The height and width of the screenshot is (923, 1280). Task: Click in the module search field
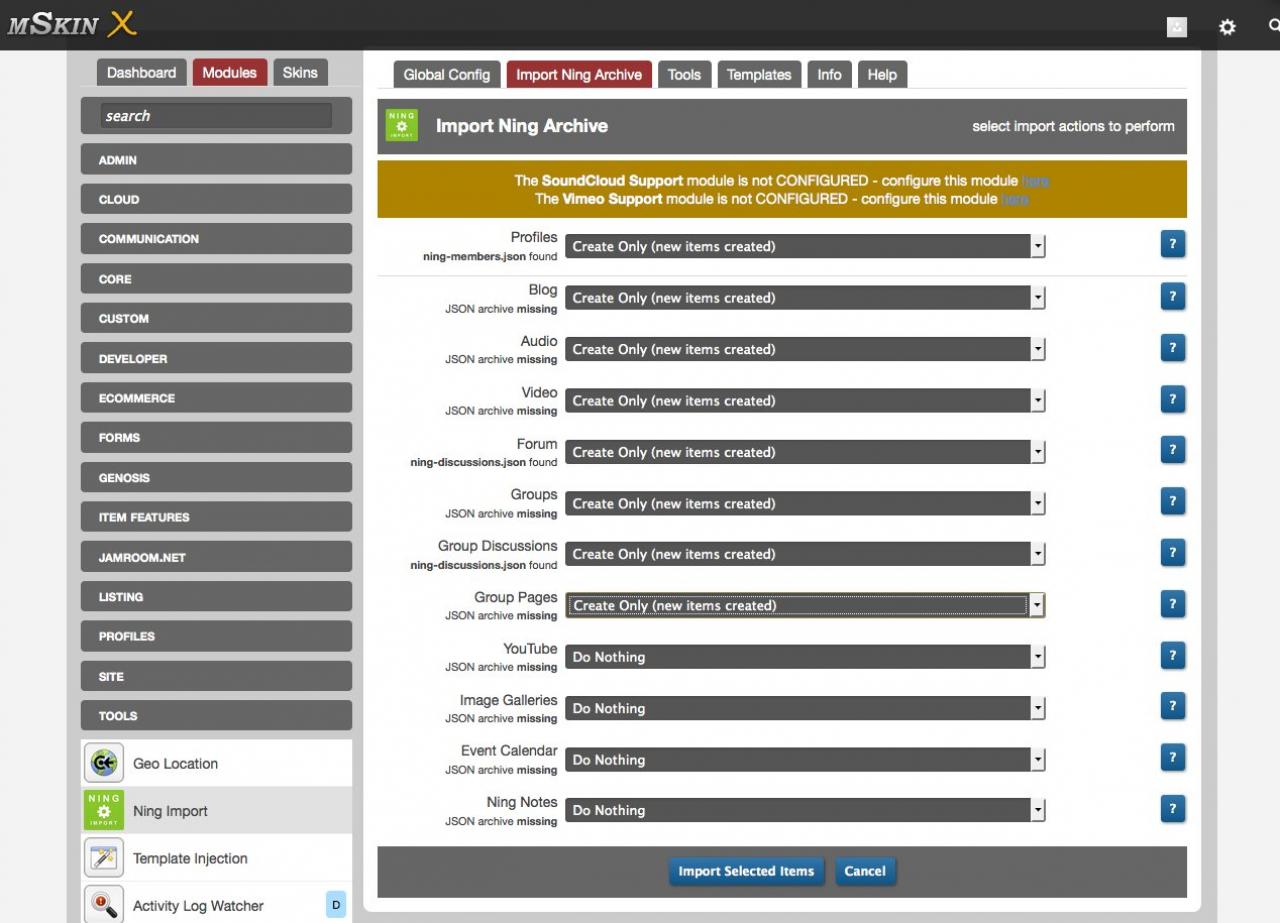click(x=216, y=116)
